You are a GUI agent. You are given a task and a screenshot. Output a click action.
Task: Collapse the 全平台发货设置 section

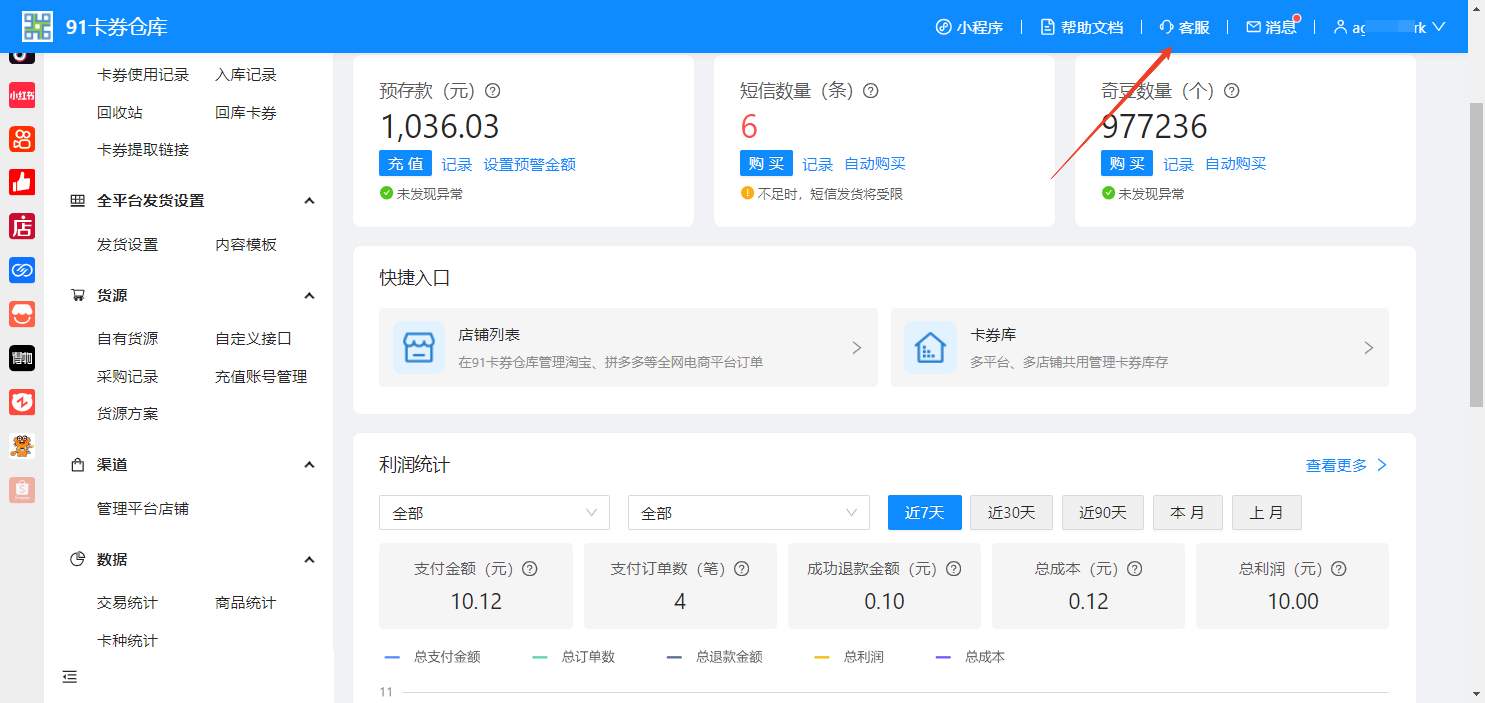tap(309, 201)
